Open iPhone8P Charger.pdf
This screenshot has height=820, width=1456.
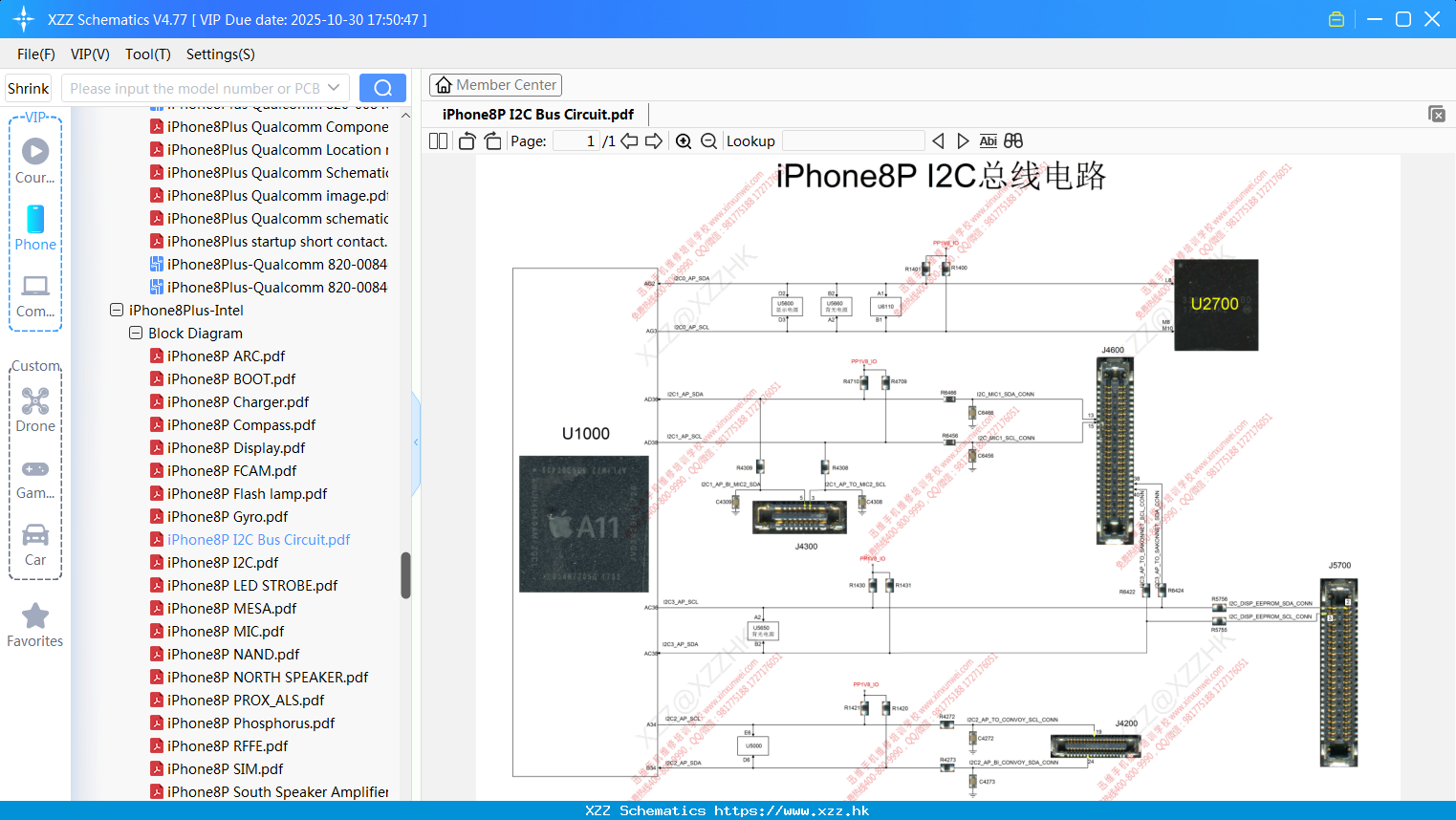point(238,401)
